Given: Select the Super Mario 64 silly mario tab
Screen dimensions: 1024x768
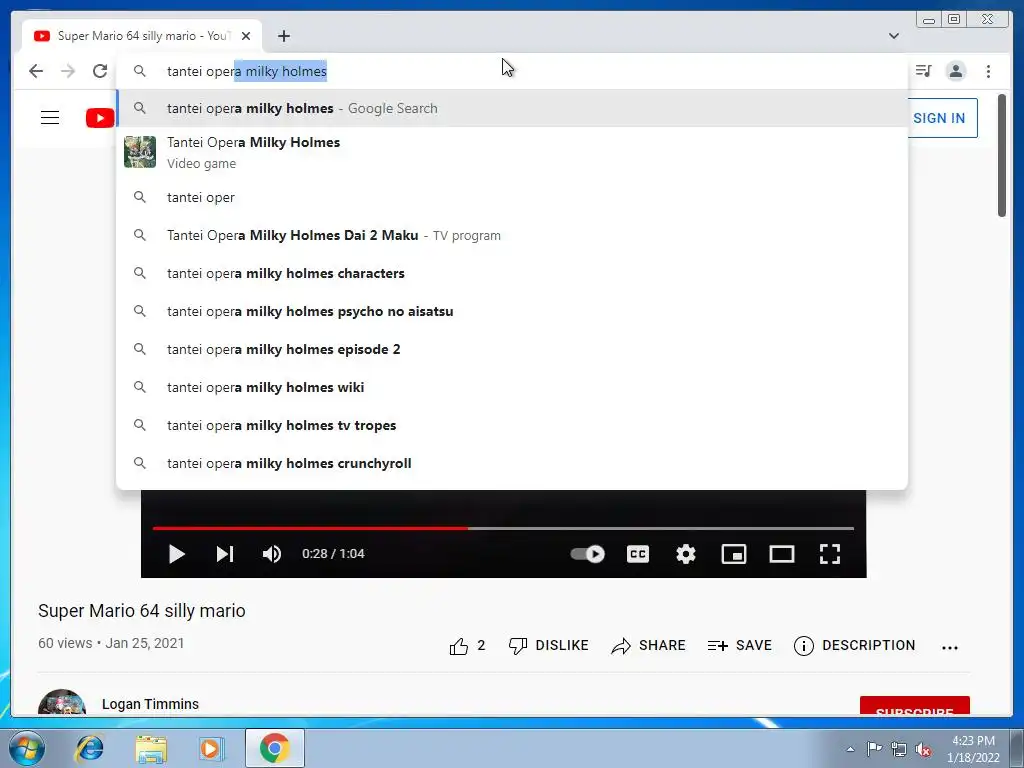Looking at the screenshot, I should (x=142, y=36).
